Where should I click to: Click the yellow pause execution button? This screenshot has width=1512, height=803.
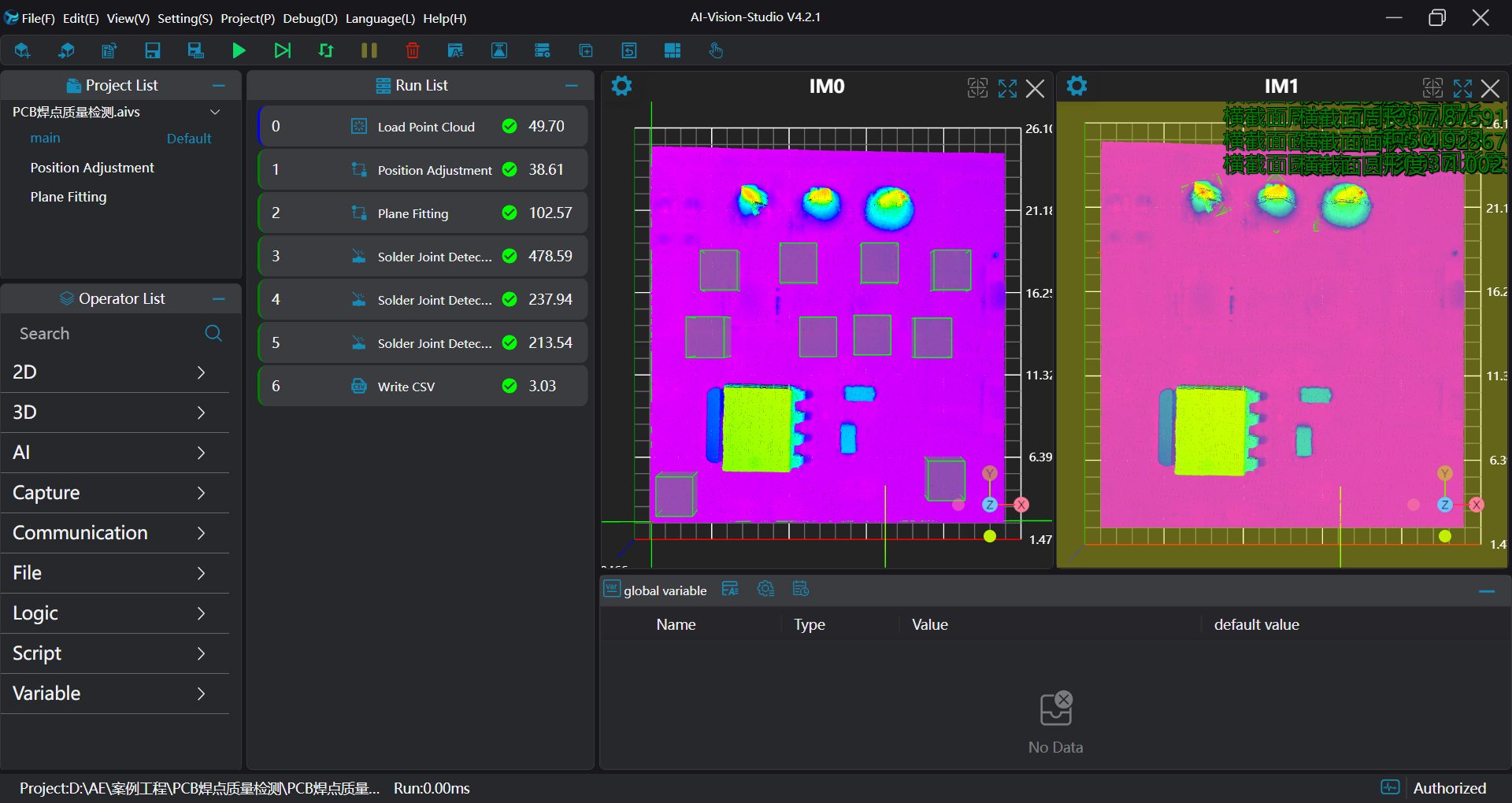point(369,51)
